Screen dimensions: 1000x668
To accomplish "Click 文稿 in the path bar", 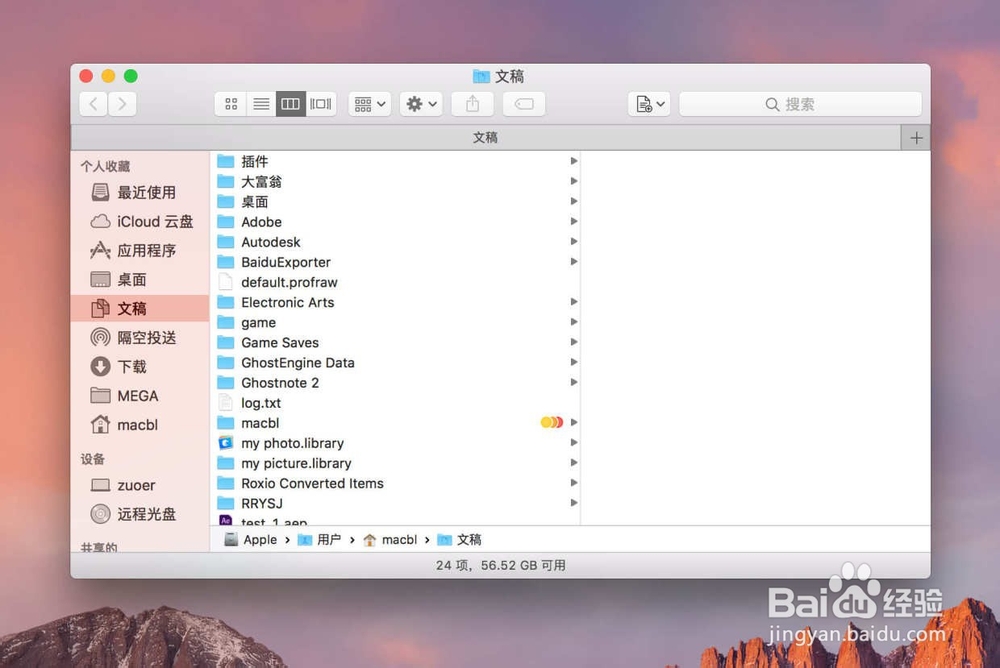I will point(459,540).
